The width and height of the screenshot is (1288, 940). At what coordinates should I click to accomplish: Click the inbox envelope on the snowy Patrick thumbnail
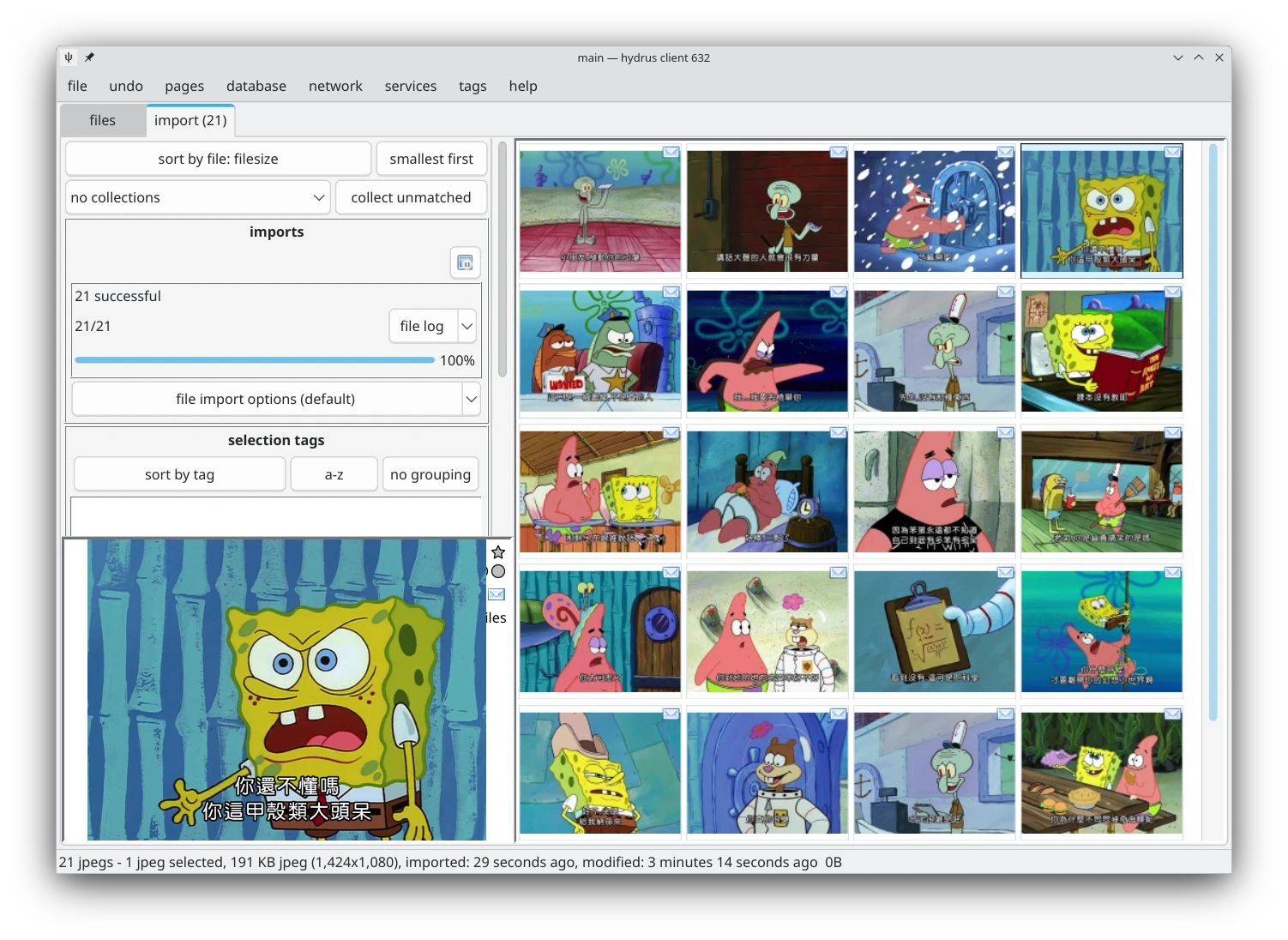click(1004, 151)
